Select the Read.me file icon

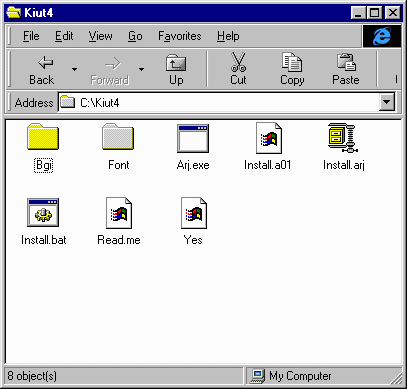click(x=119, y=213)
